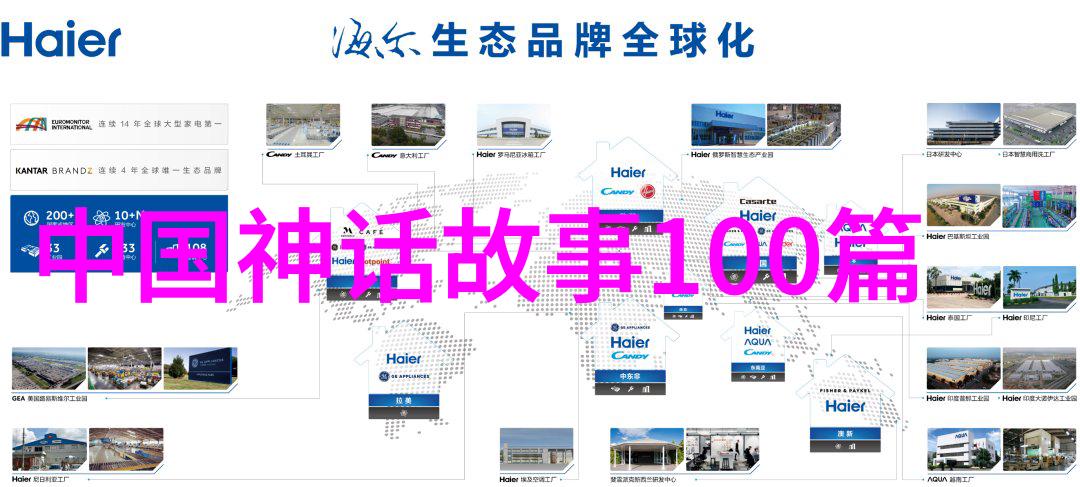
Task: Click the red Hoover logo in Europe house
Action: point(647,191)
